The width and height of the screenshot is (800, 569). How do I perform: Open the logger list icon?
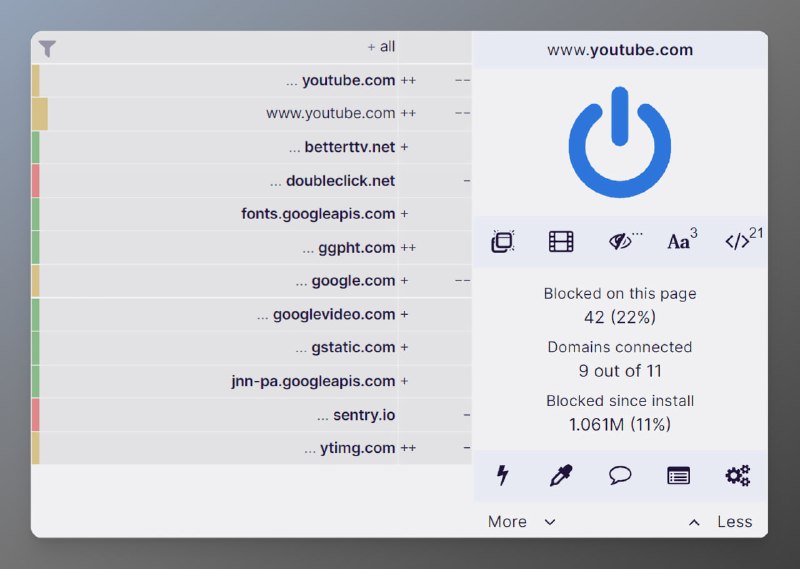point(679,475)
